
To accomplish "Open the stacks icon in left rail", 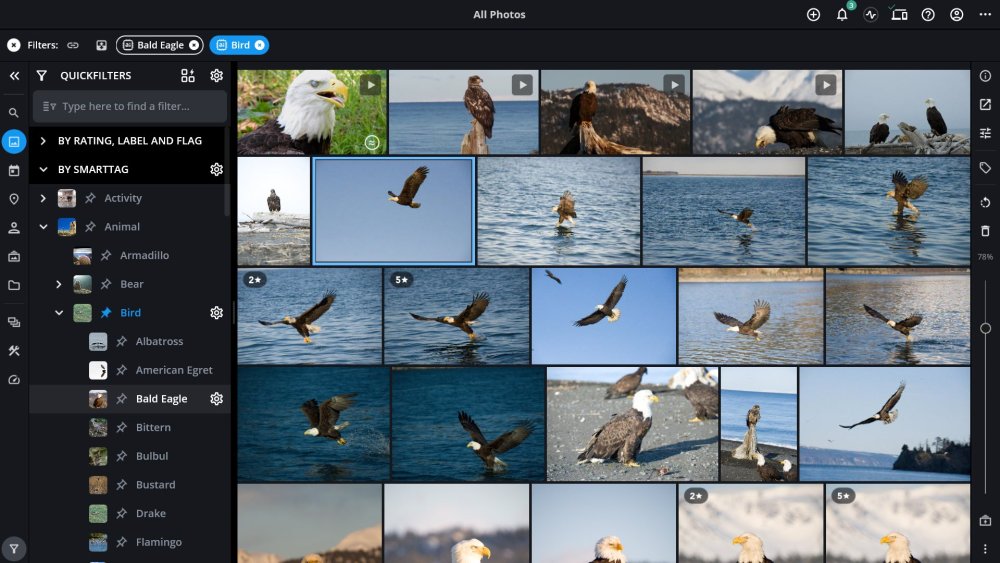I will tap(14, 323).
